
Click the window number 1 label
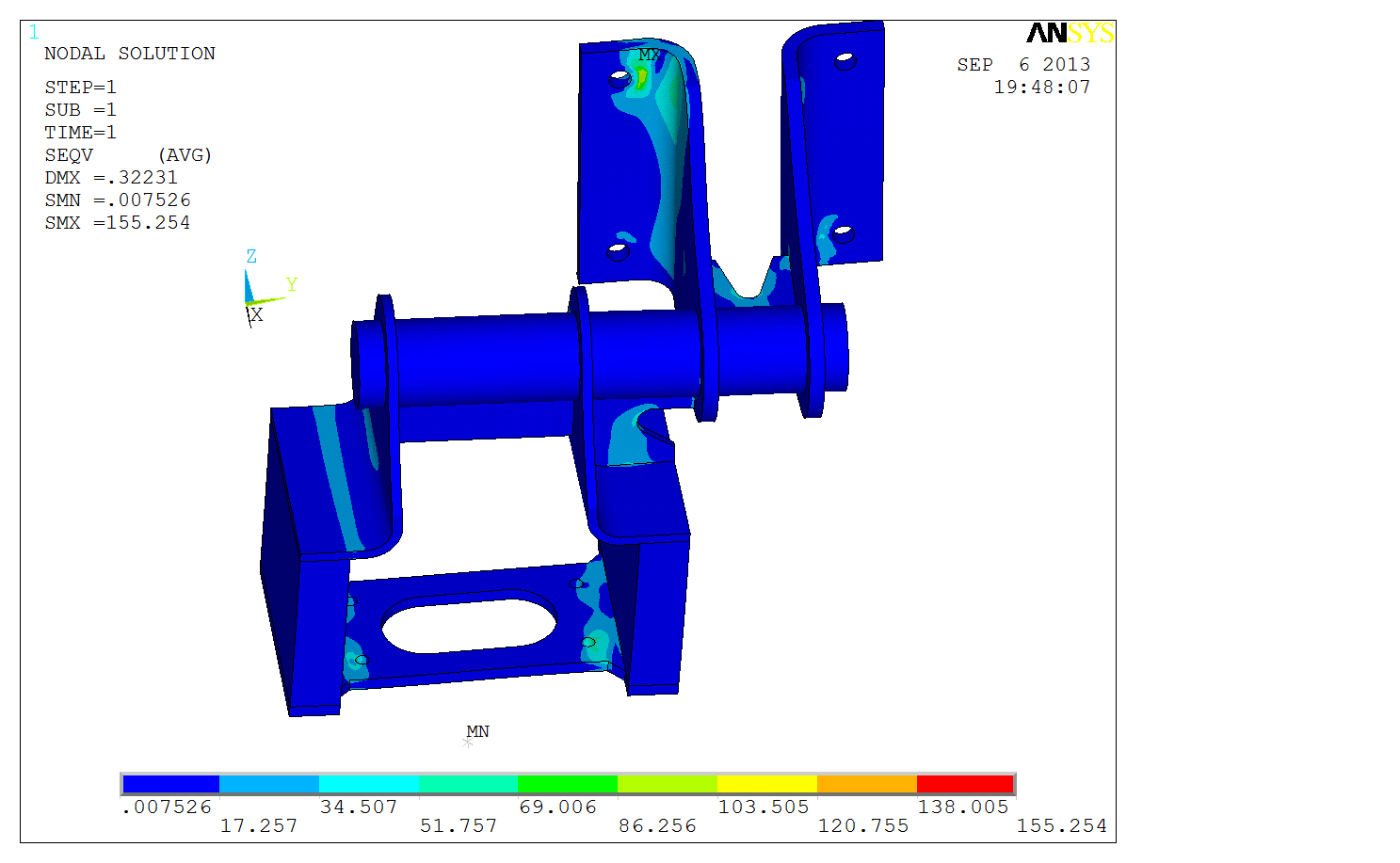34,33
